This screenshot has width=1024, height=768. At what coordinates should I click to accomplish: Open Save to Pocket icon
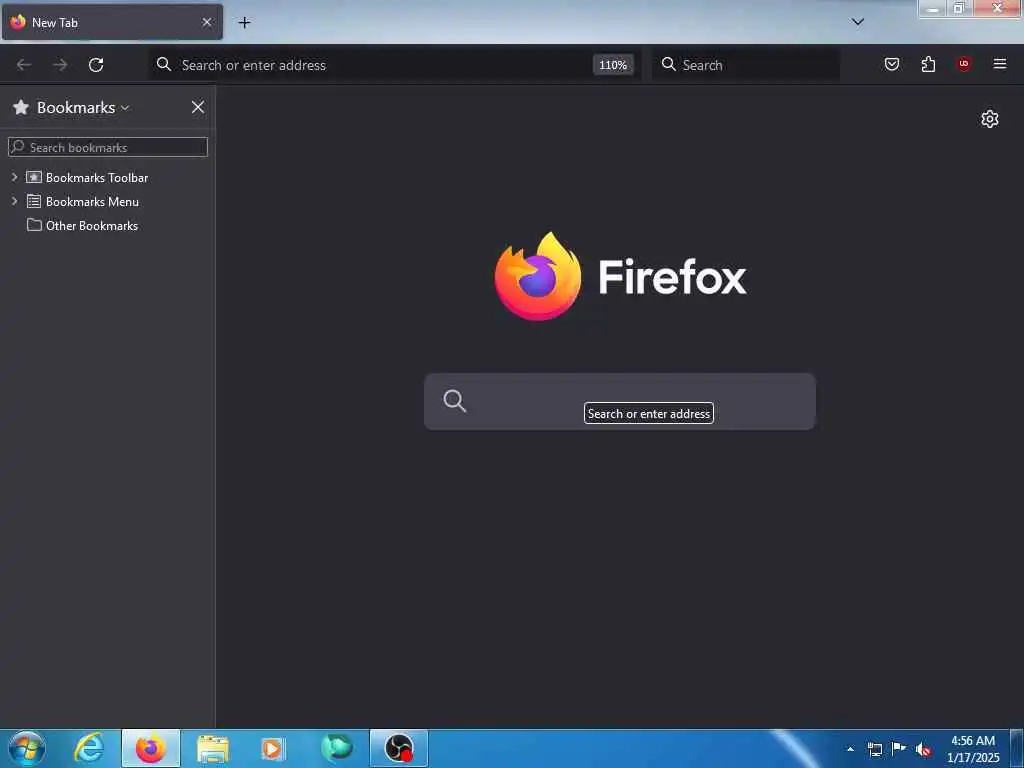[891, 64]
